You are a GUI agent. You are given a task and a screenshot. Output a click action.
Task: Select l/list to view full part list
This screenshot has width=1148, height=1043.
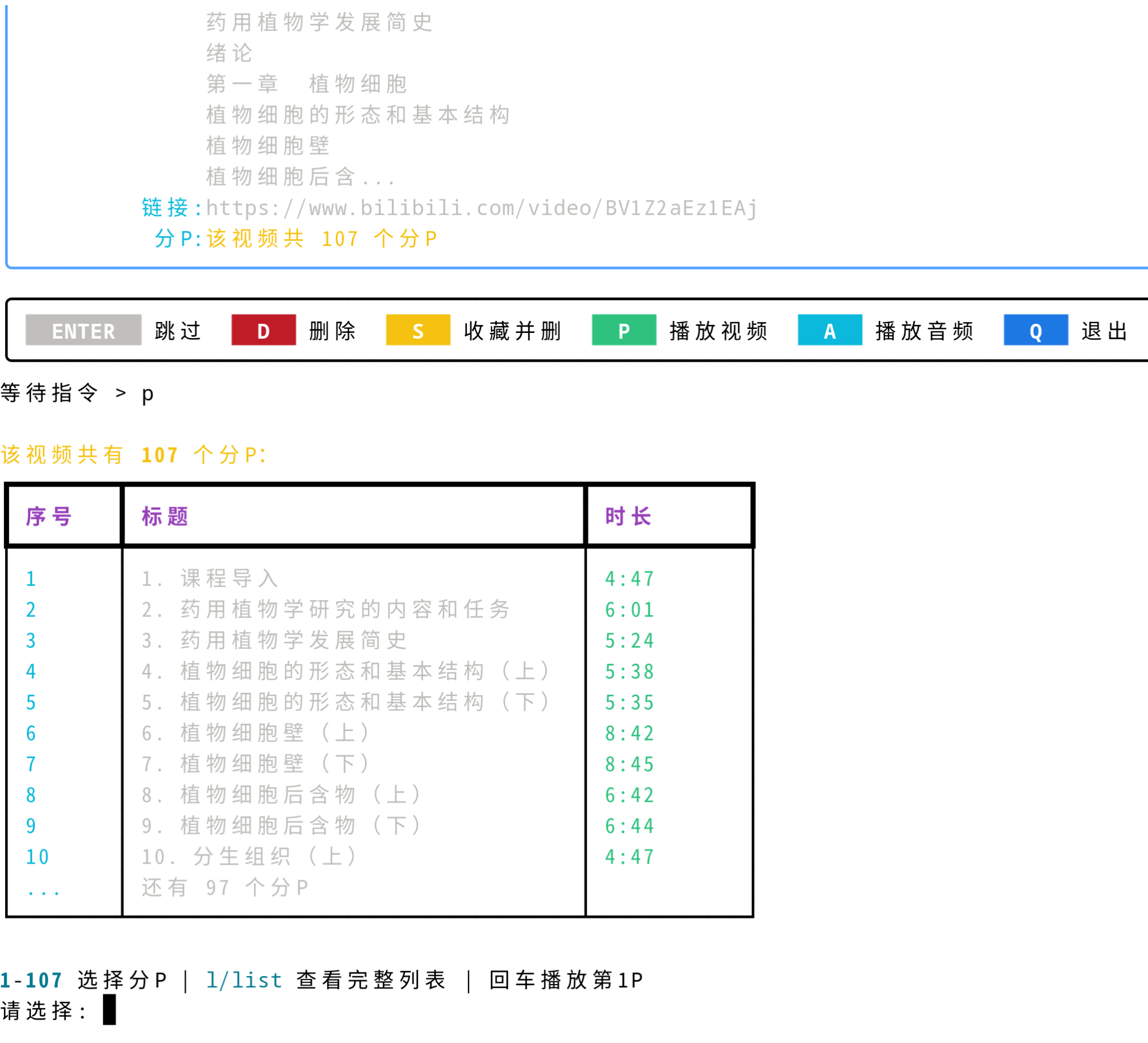pos(243,980)
